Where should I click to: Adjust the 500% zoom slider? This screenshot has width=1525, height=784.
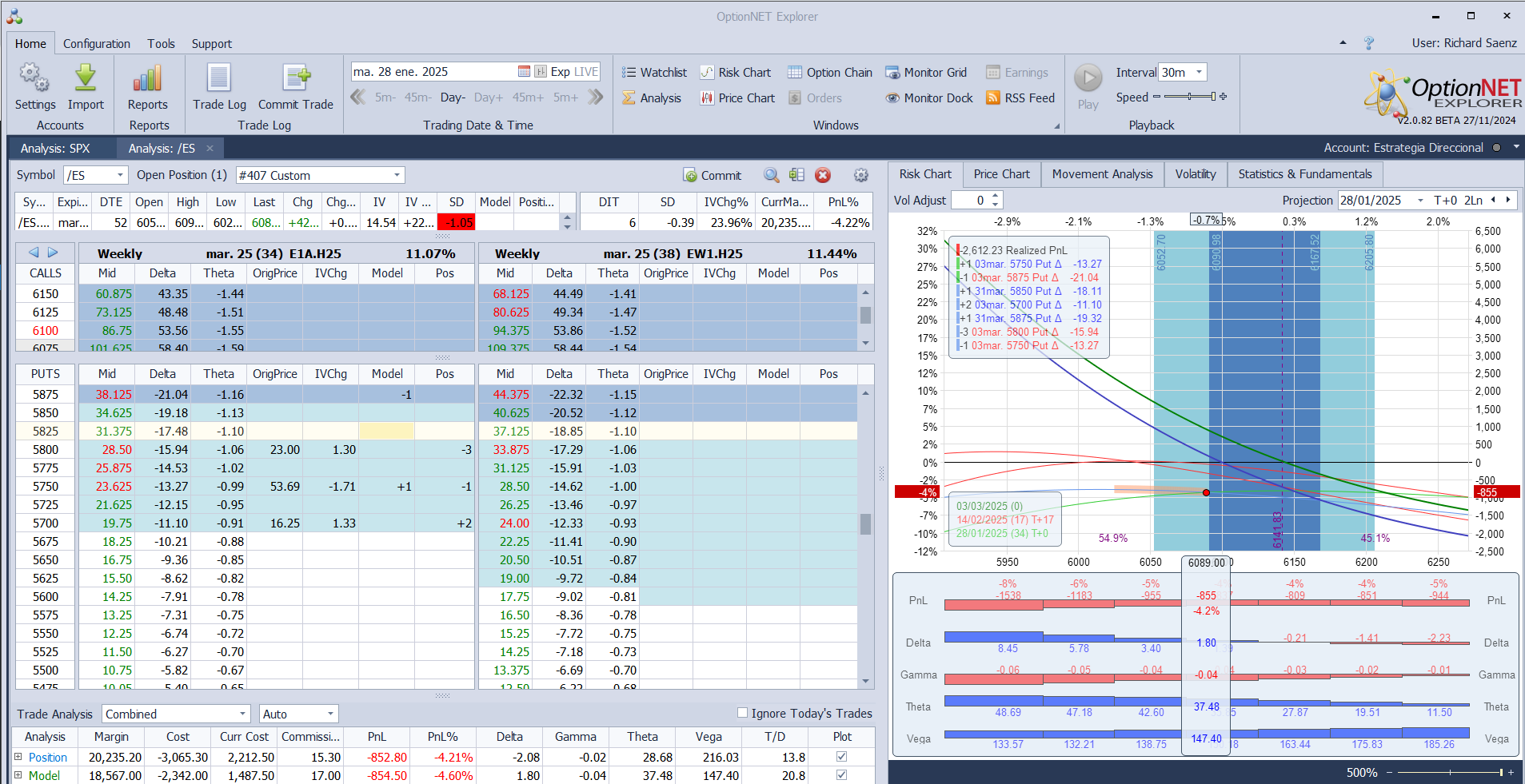(x=1450, y=772)
